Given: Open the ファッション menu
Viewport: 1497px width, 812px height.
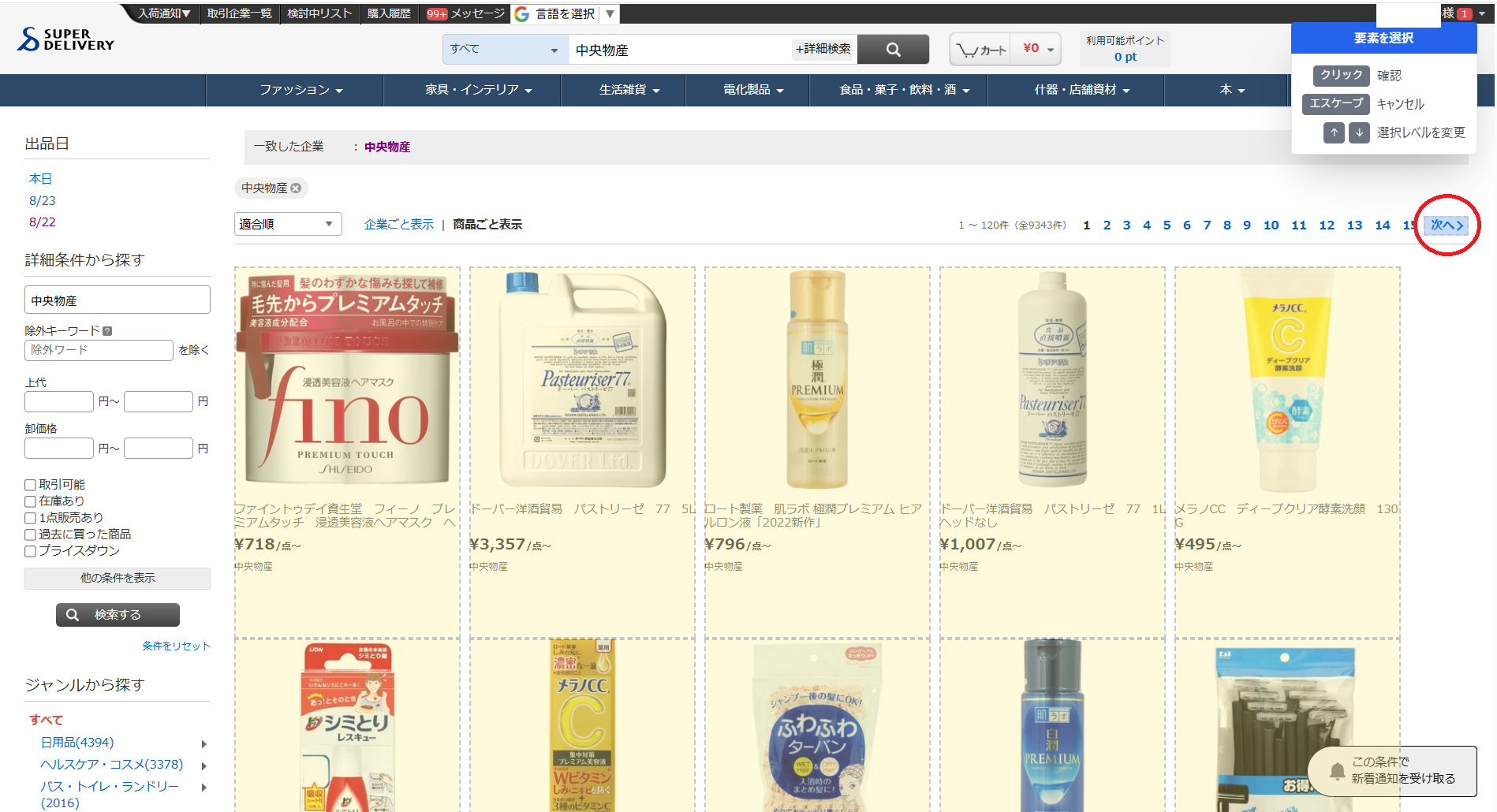Looking at the screenshot, I should pos(301,90).
